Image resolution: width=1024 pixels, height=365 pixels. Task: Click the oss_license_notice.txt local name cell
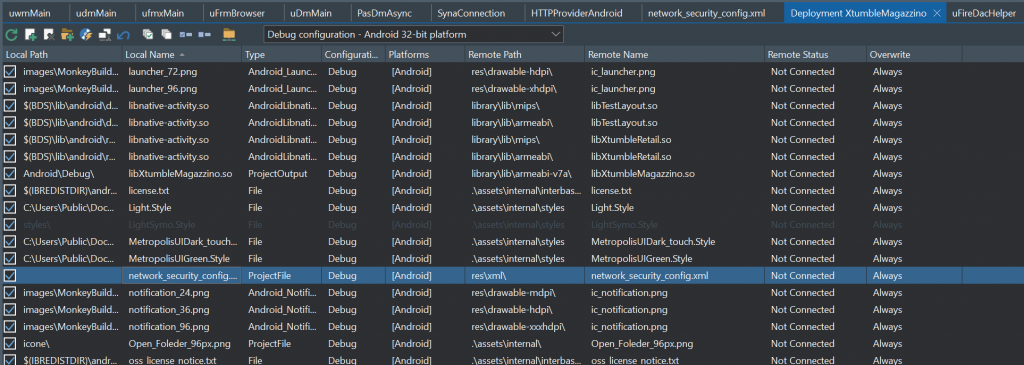point(182,360)
